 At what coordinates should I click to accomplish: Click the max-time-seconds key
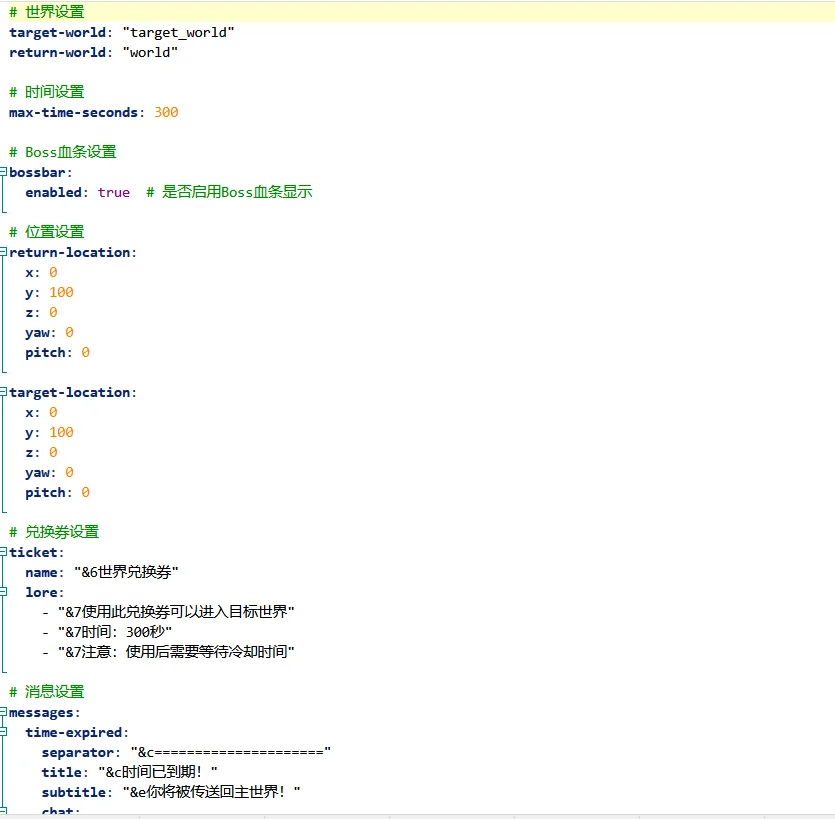pyautogui.click(x=73, y=112)
